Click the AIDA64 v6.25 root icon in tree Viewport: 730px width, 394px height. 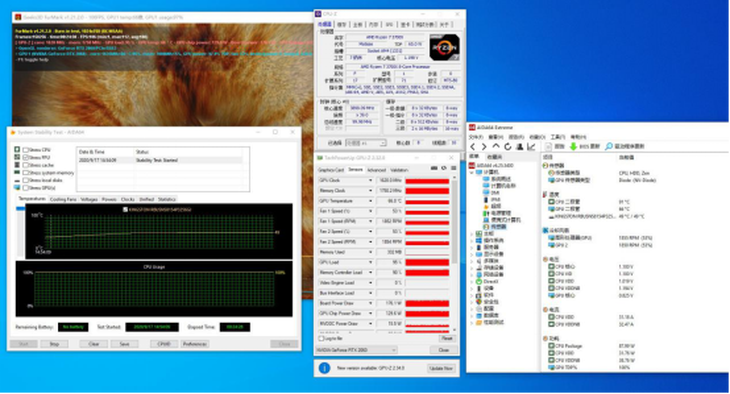coord(472,165)
